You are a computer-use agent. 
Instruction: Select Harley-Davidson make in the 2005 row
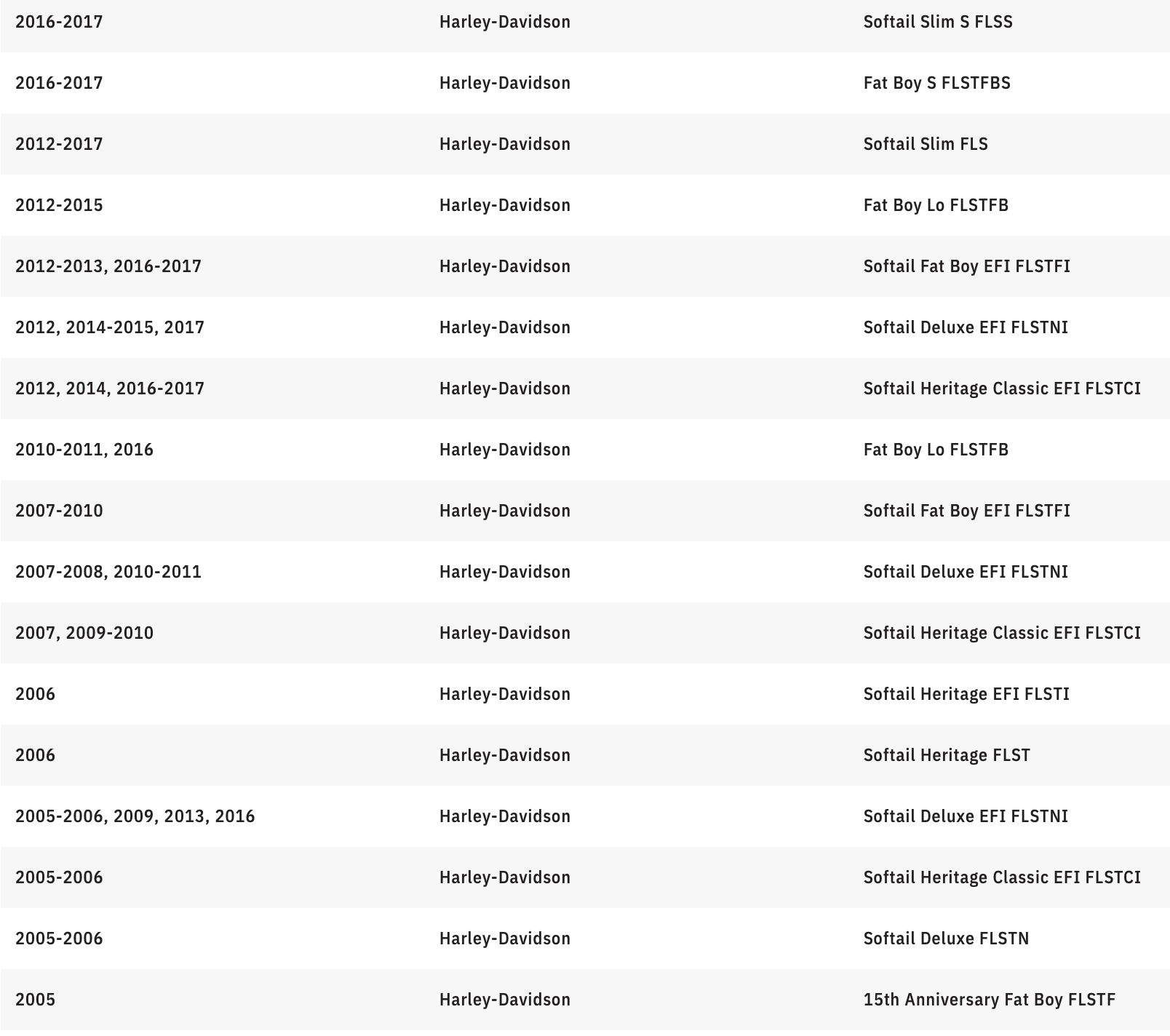pos(505,1000)
